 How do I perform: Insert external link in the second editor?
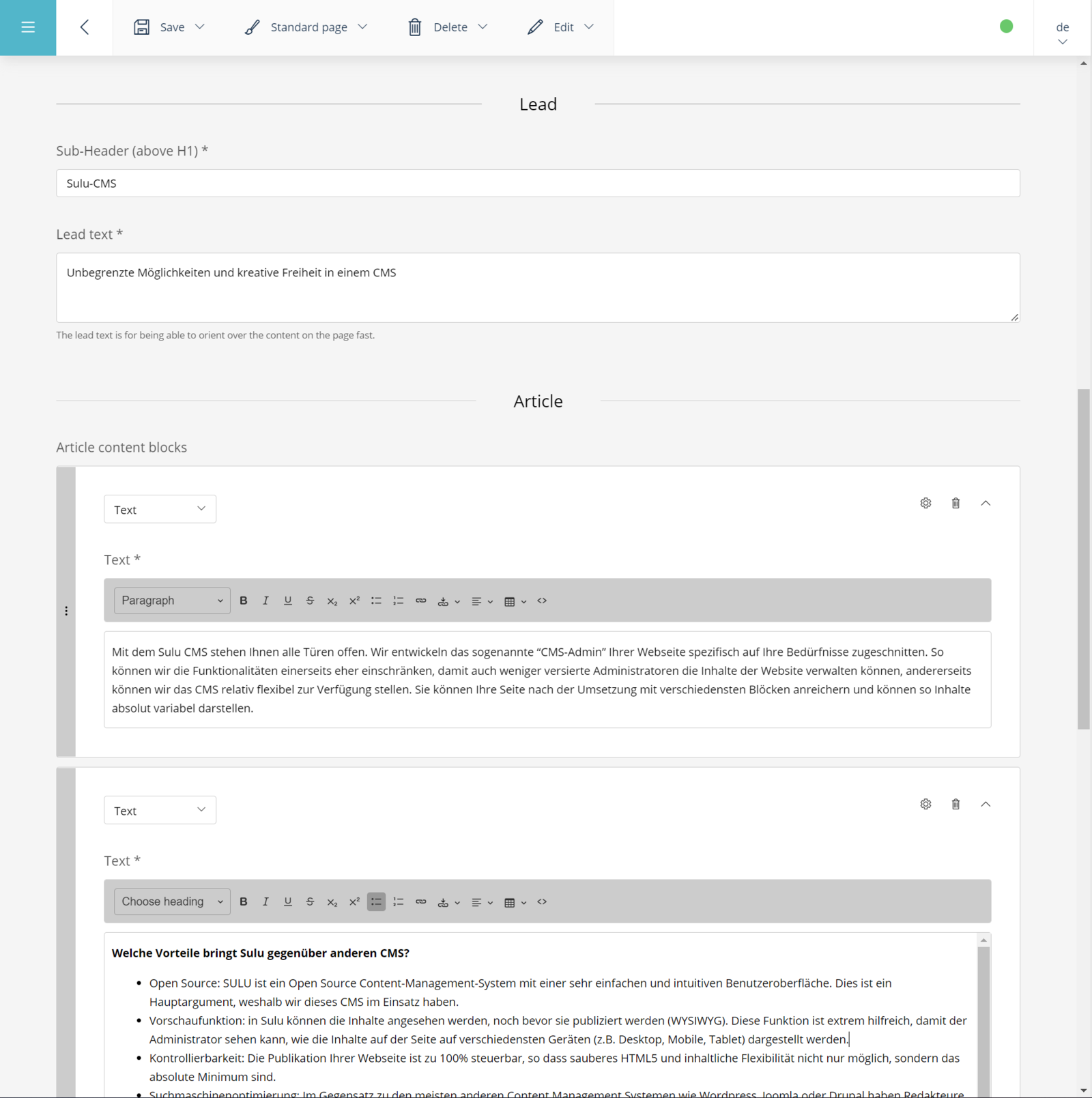[x=421, y=901]
